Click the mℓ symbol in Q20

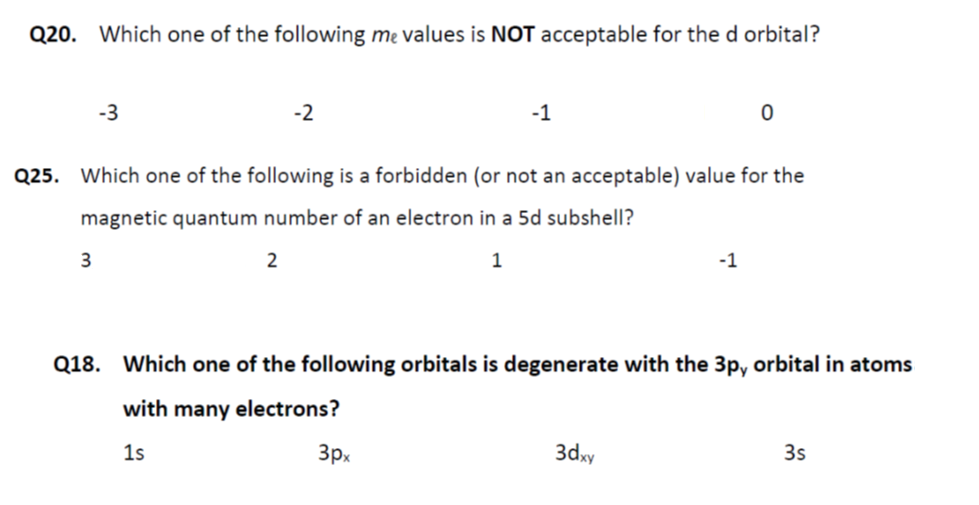coord(384,37)
